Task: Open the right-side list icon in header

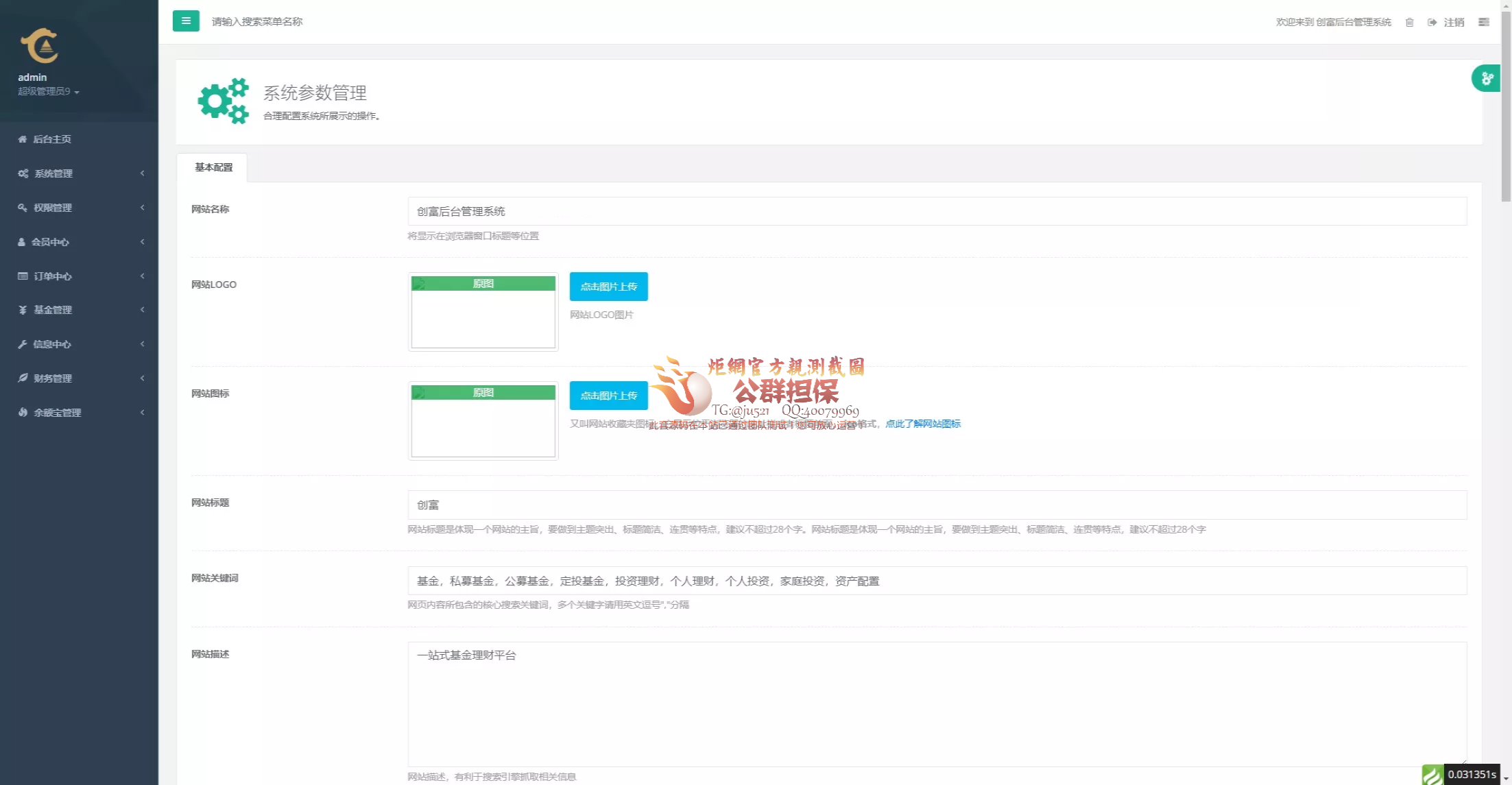Action: point(1483,23)
